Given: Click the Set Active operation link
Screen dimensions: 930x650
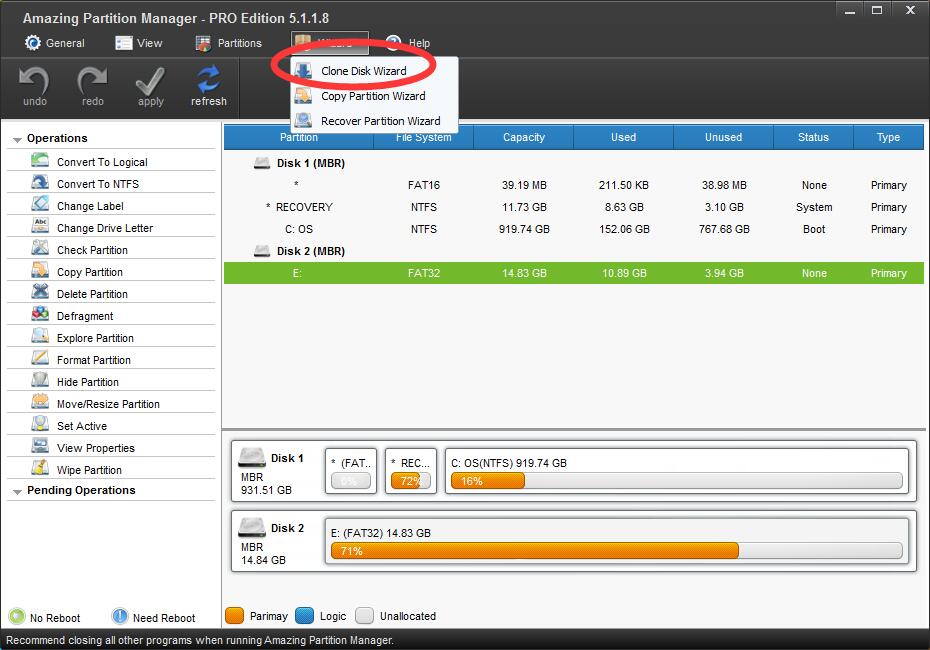Looking at the screenshot, I should coord(82,426).
